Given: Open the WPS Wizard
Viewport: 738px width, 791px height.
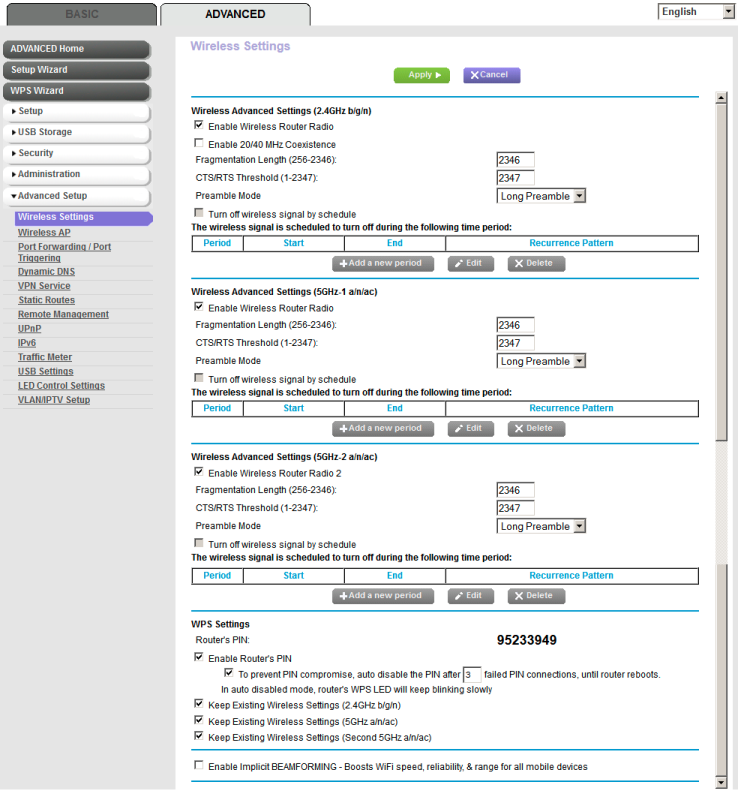Looking at the screenshot, I should (76, 91).
